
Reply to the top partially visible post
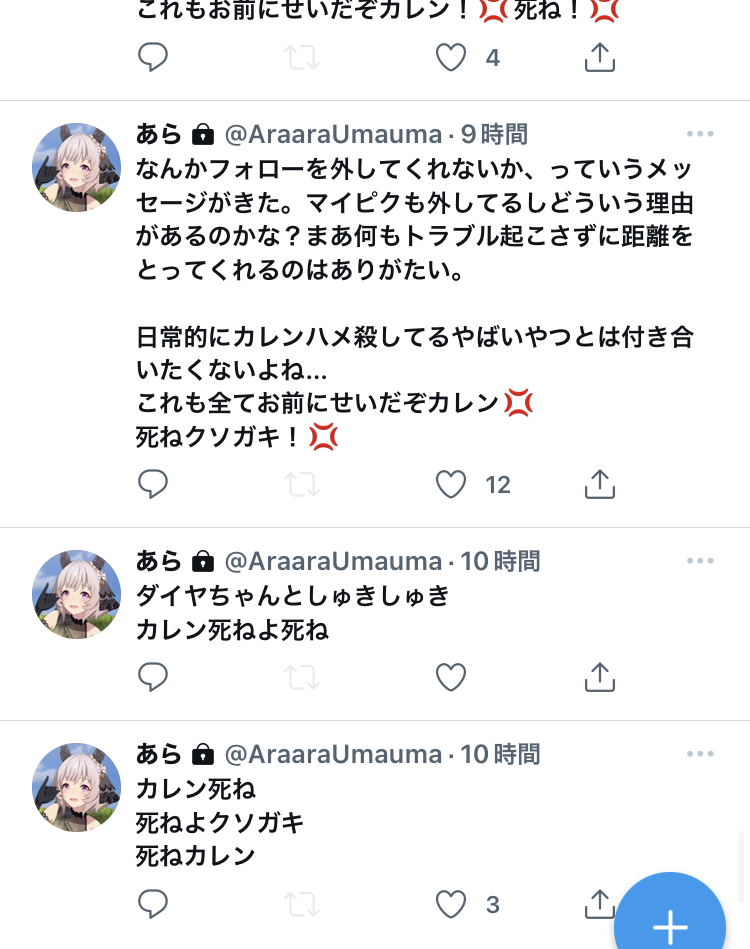153,57
